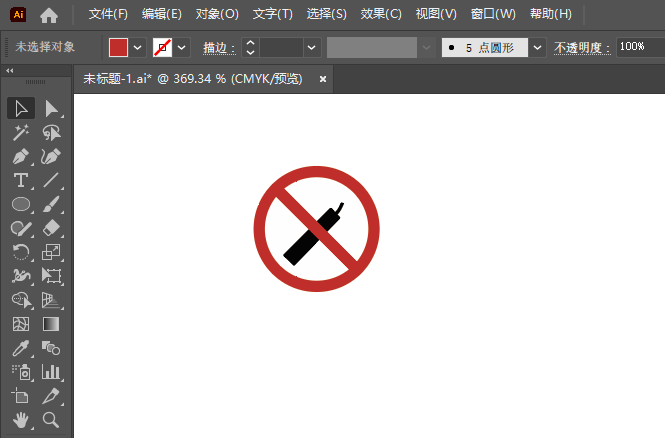The image size is (665, 438).
Task: Select the Direct Selection tool
Action: tap(51, 108)
